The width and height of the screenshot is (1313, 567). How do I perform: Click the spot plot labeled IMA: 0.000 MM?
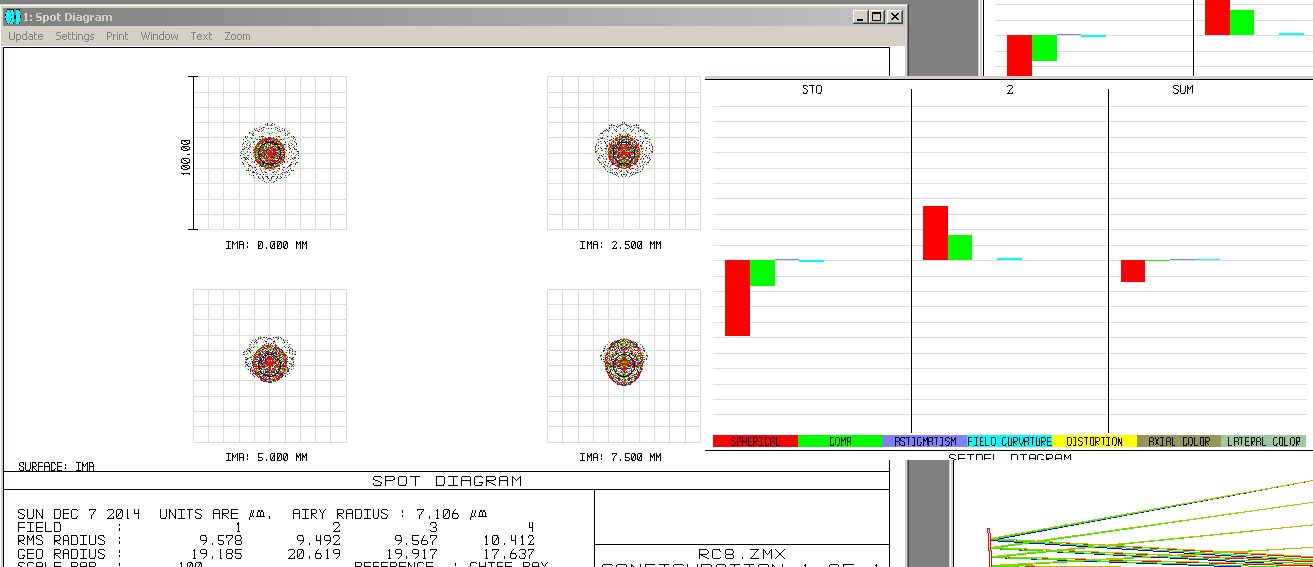[x=270, y=152]
